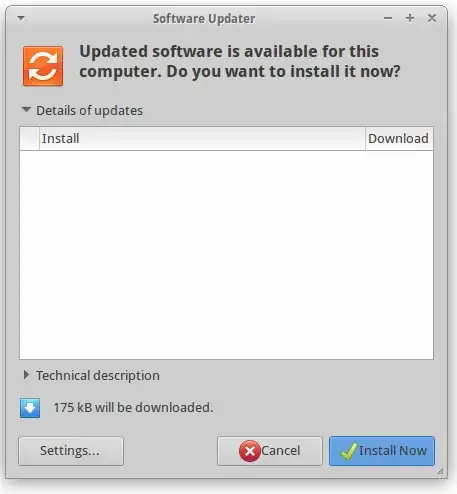Image resolution: width=457 pixels, height=494 pixels.
Task: Start updates with Install Now
Action: point(382,451)
